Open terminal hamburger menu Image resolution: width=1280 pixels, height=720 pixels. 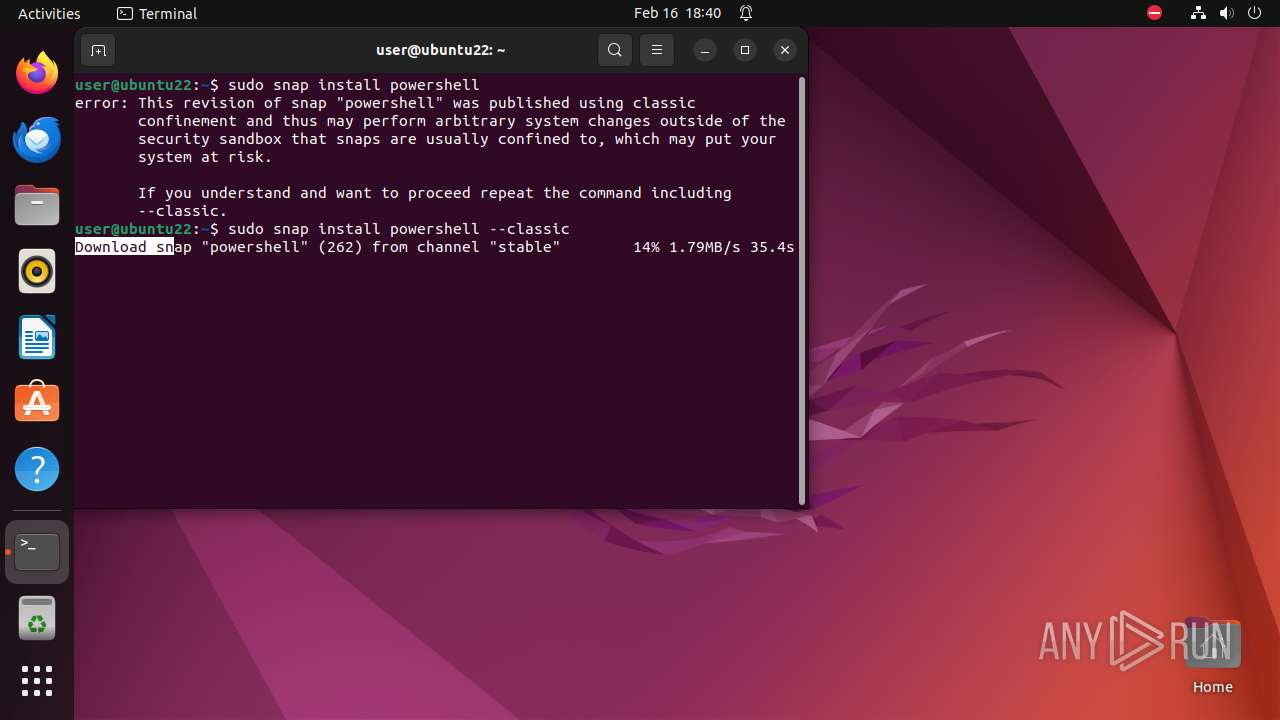[657, 50]
